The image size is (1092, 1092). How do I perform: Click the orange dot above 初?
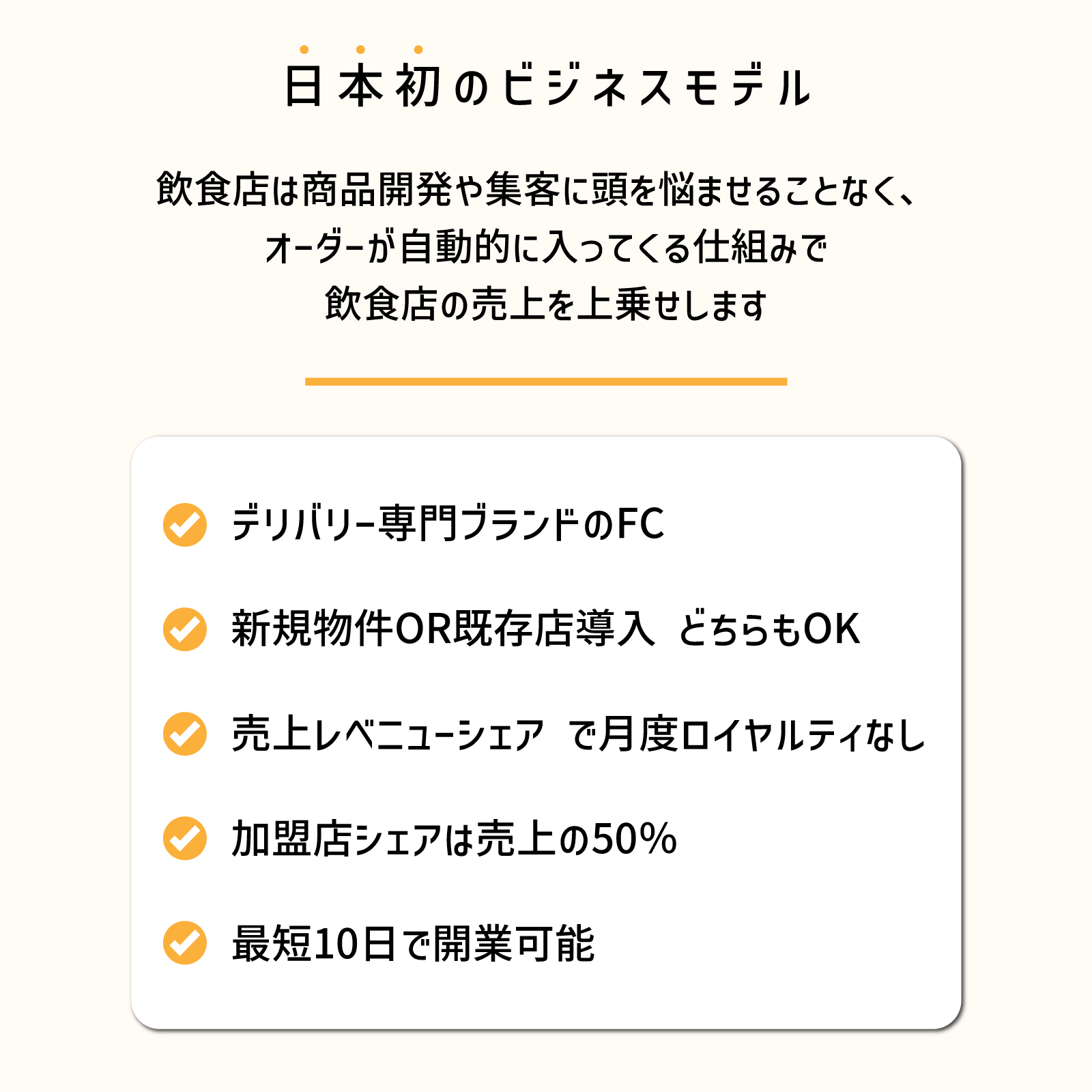pyautogui.click(x=418, y=49)
